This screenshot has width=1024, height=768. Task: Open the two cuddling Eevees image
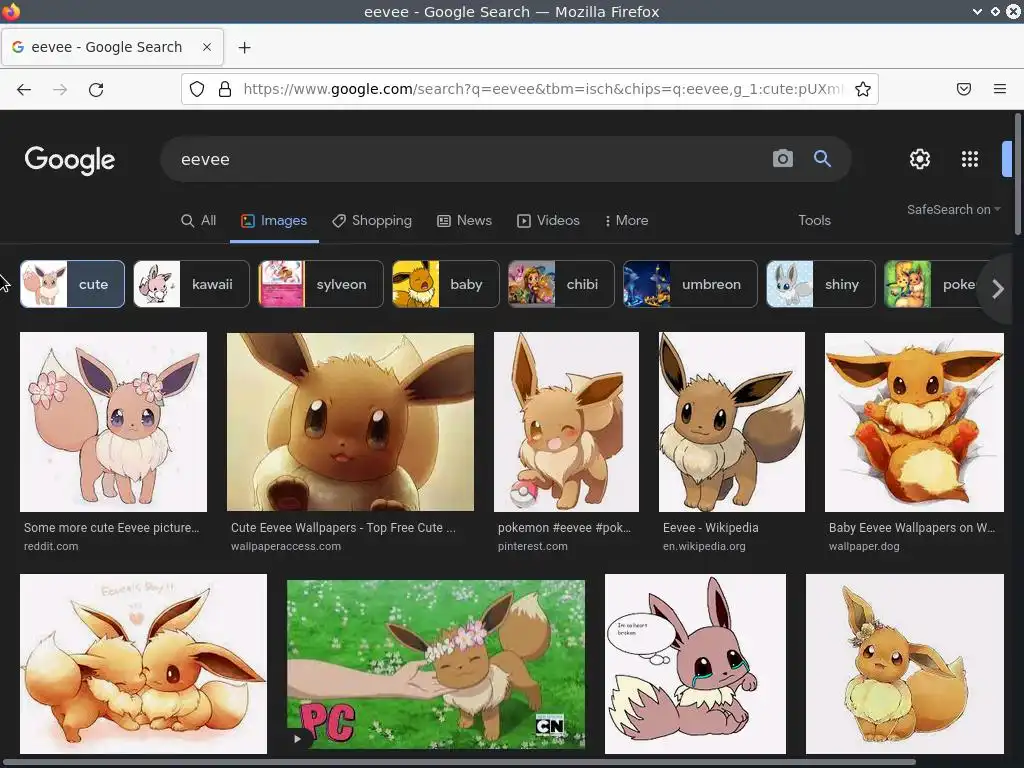point(144,664)
